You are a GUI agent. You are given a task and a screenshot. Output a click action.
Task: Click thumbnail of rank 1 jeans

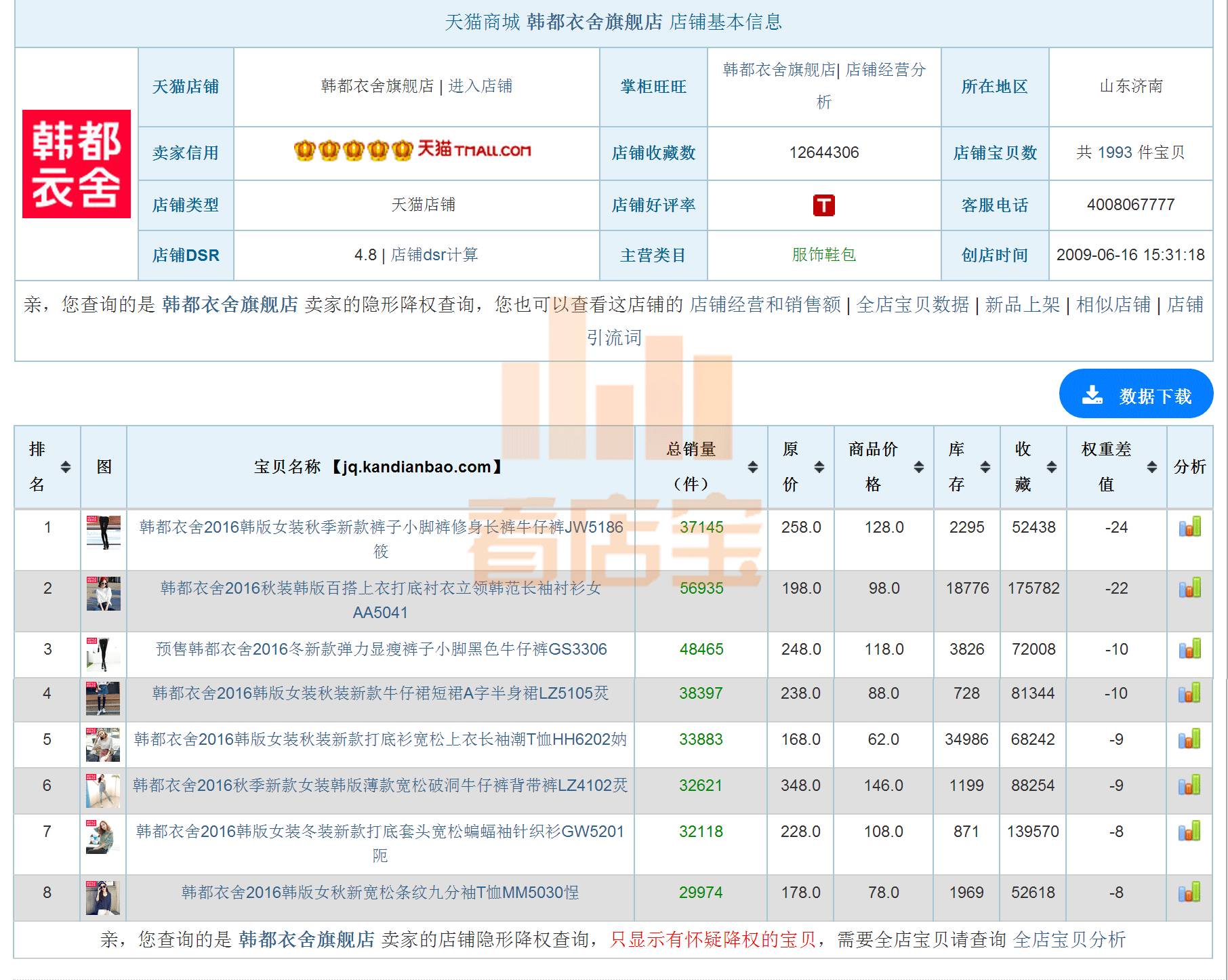click(104, 532)
